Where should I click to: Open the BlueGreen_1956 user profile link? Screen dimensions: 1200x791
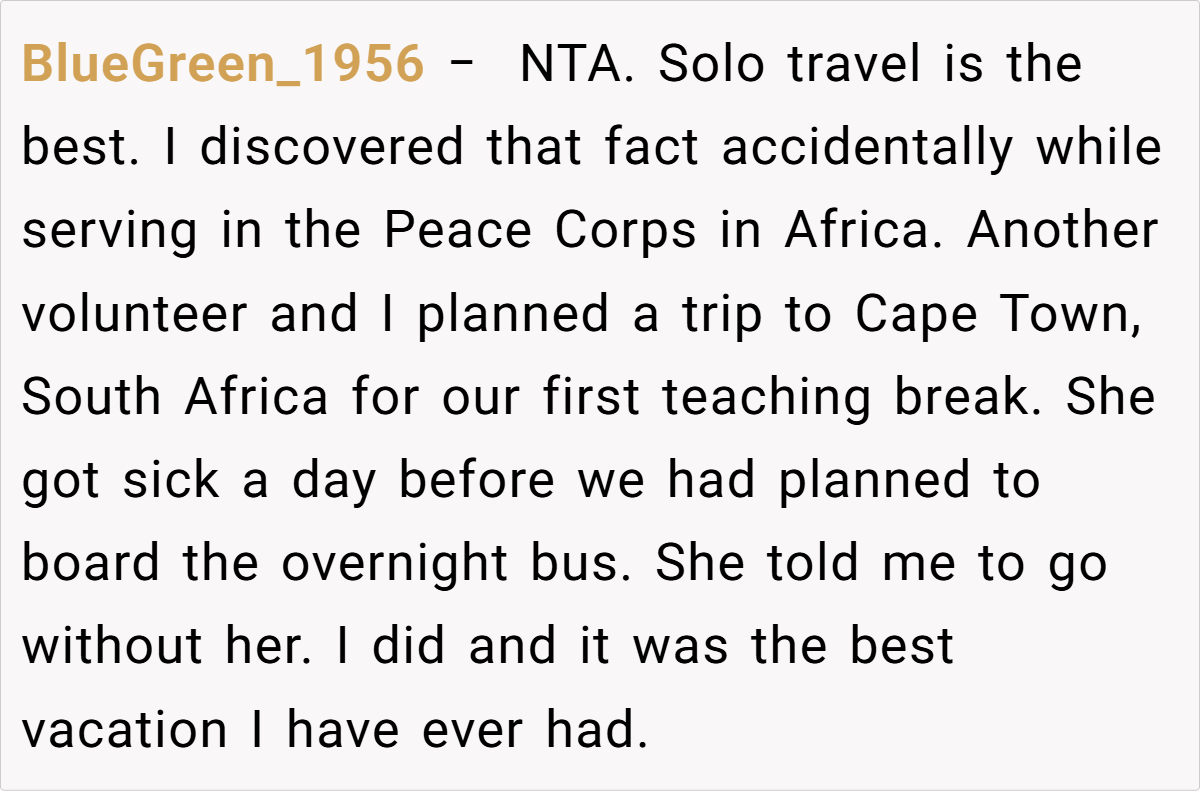[x=223, y=66]
